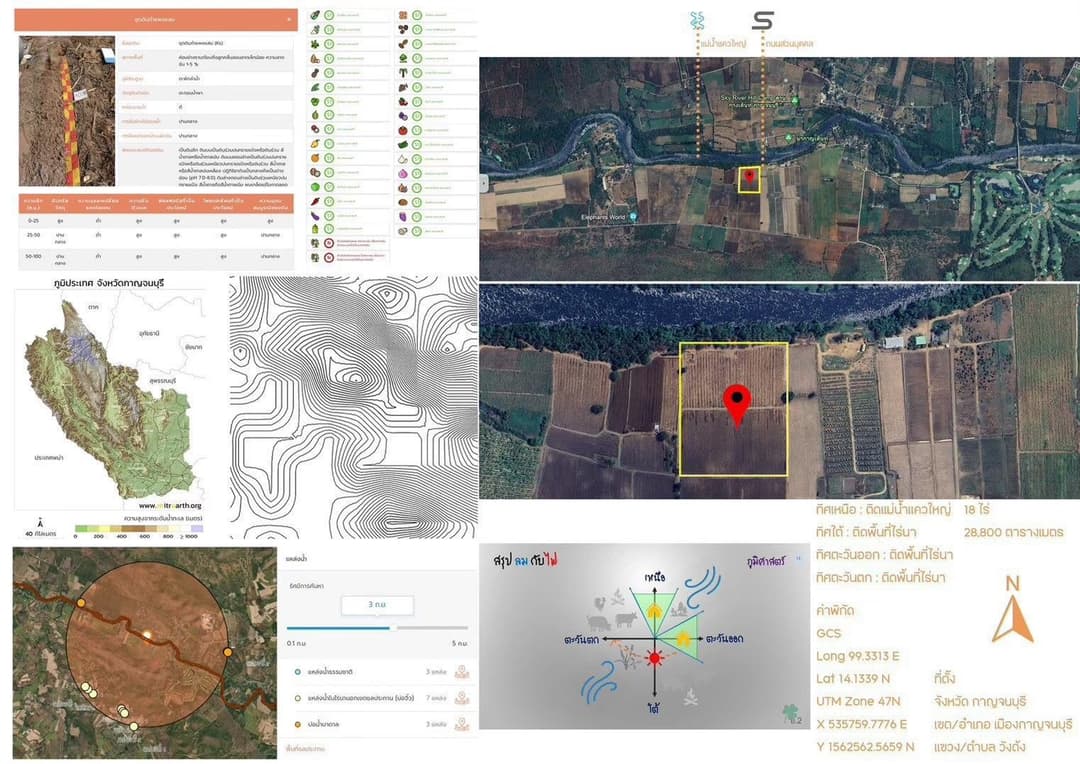Click the green suitability badge beside the tomato
This screenshot has width=1080, height=764.
[x=417, y=130]
